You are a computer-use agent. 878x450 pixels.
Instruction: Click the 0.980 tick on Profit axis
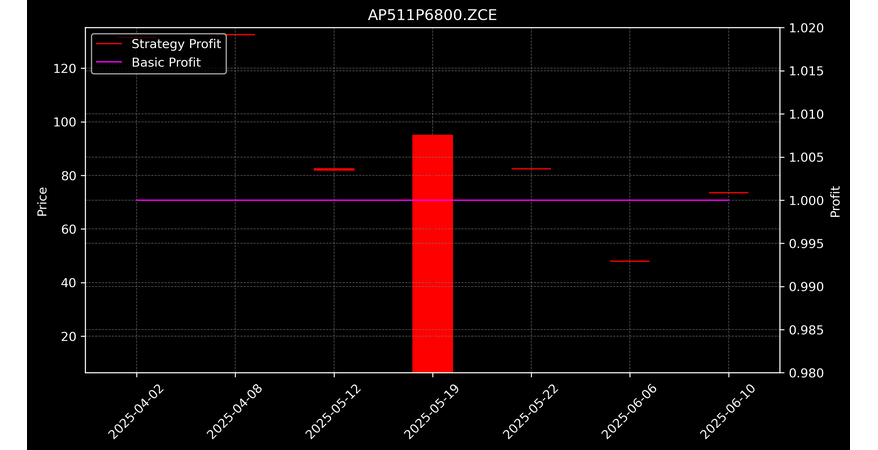point(806,373)
